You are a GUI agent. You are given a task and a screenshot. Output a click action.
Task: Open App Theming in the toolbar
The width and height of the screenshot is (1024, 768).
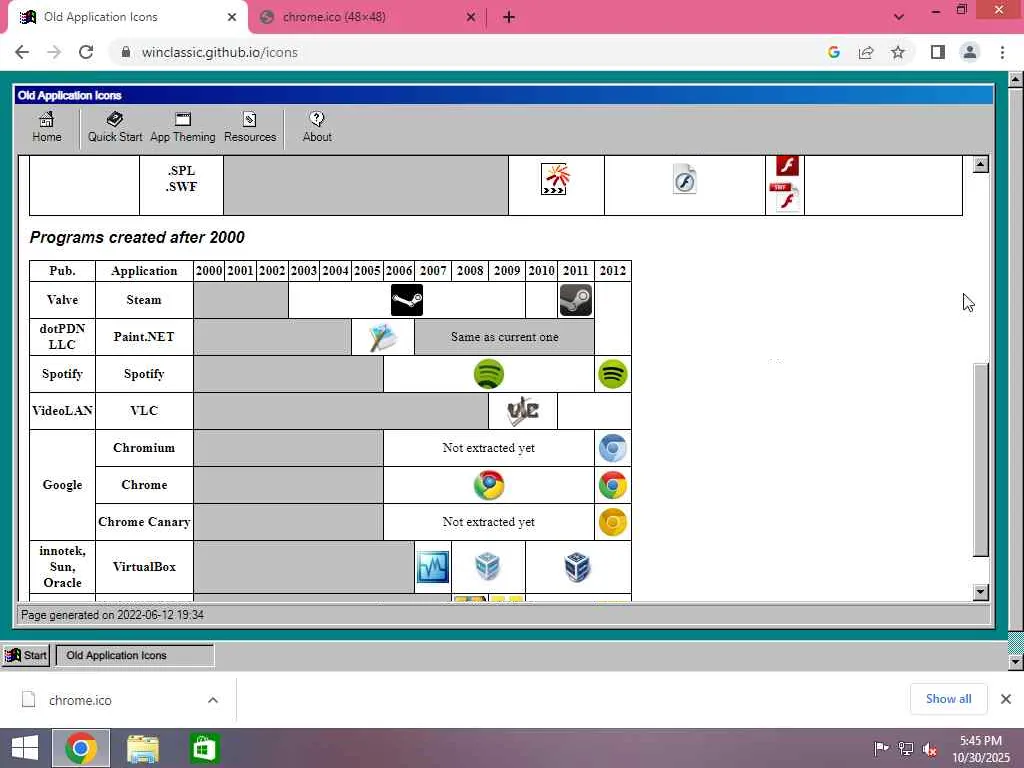click(x=183, y=127)
